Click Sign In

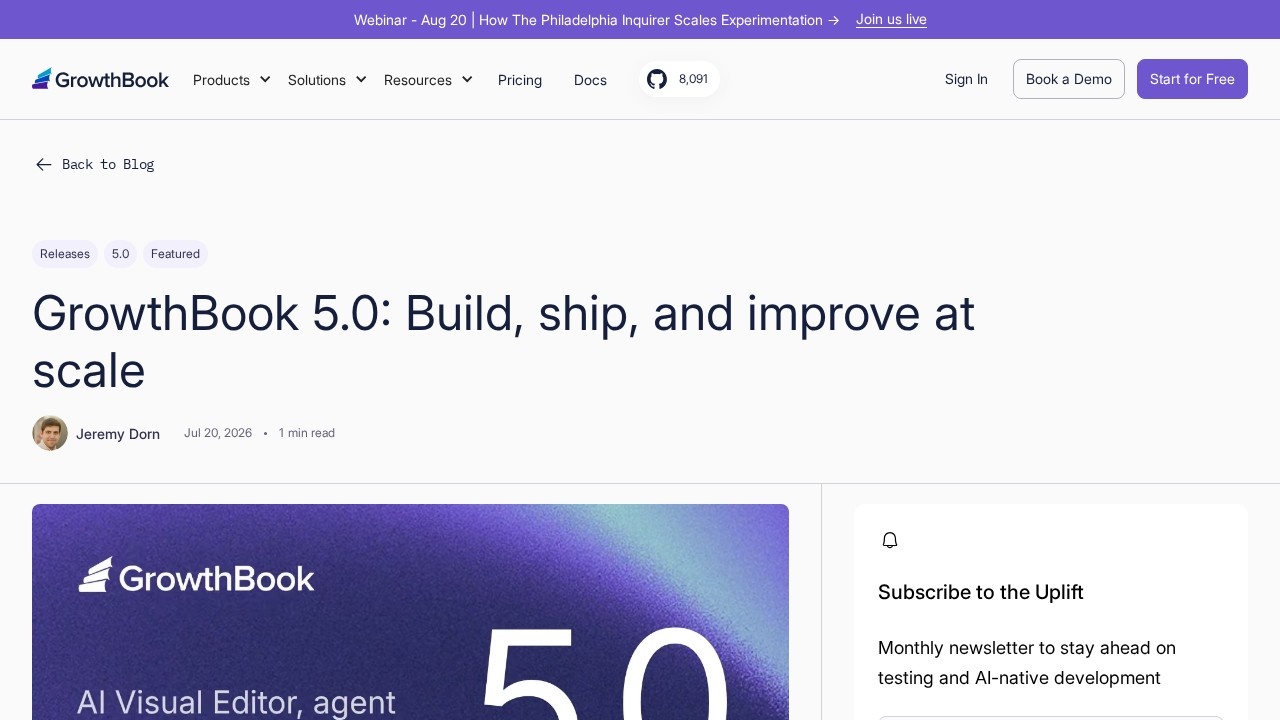(966, 79)
